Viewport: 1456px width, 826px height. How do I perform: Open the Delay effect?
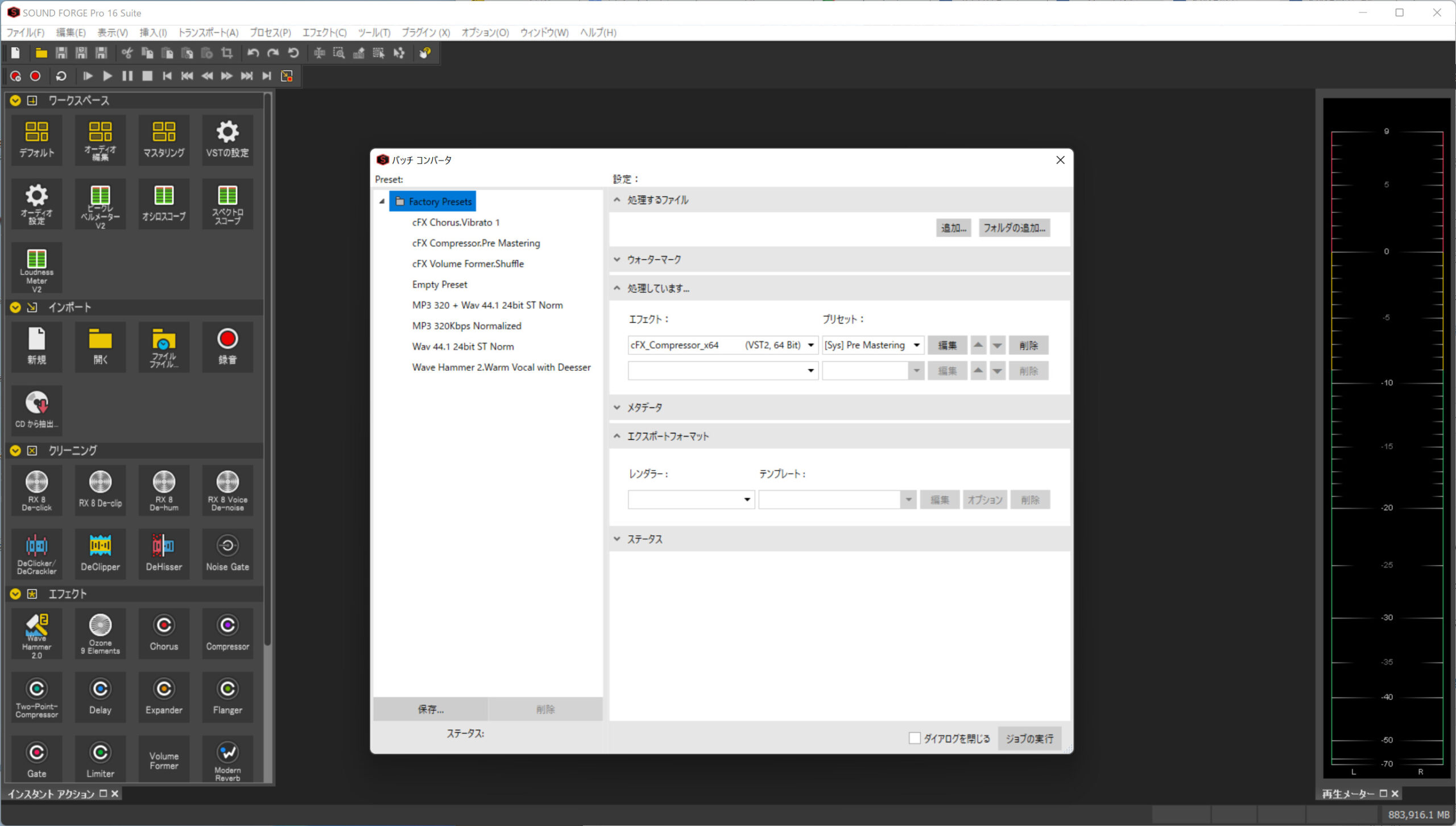tap(100, 697)
